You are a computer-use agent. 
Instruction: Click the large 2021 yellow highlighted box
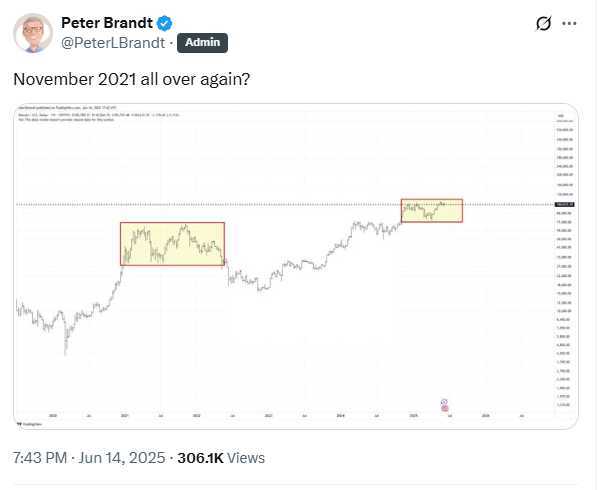[172, 244]
